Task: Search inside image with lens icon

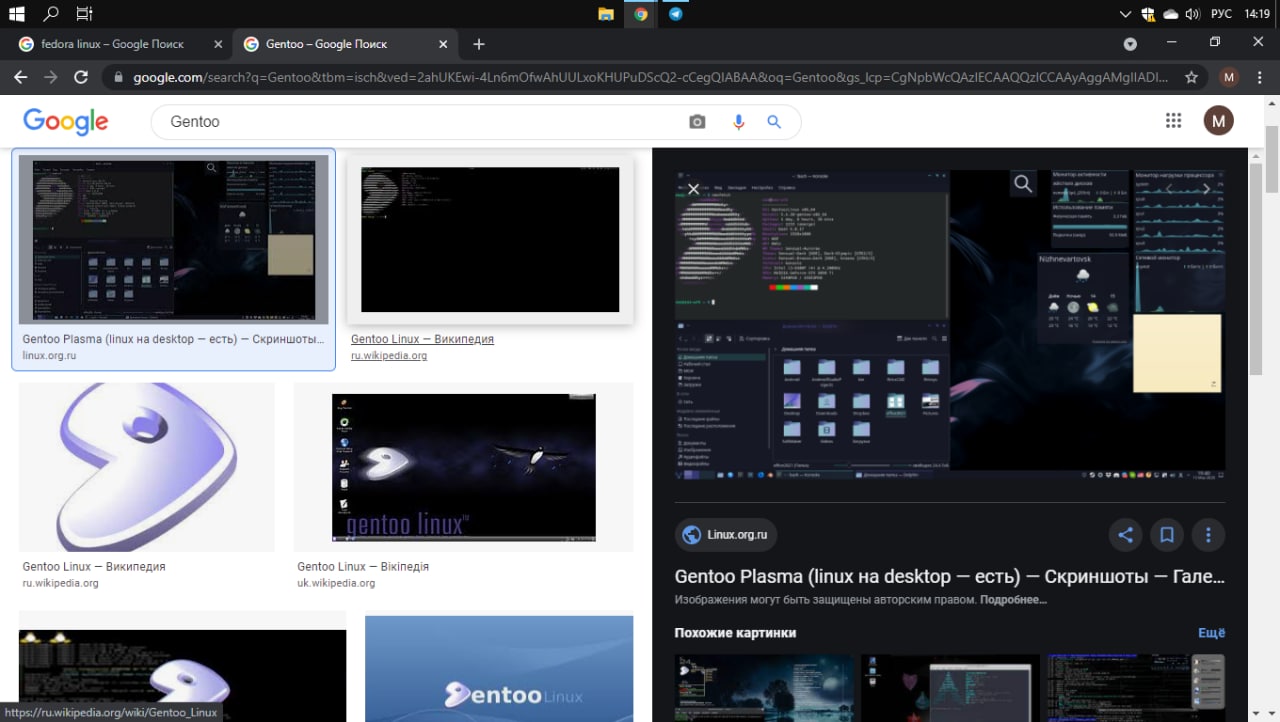Action: [1022, 183]
